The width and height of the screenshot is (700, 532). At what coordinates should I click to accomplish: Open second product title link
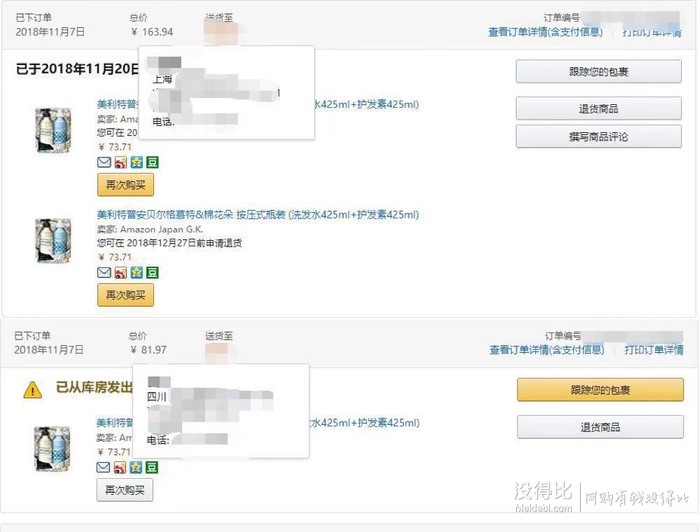(258, 215)
